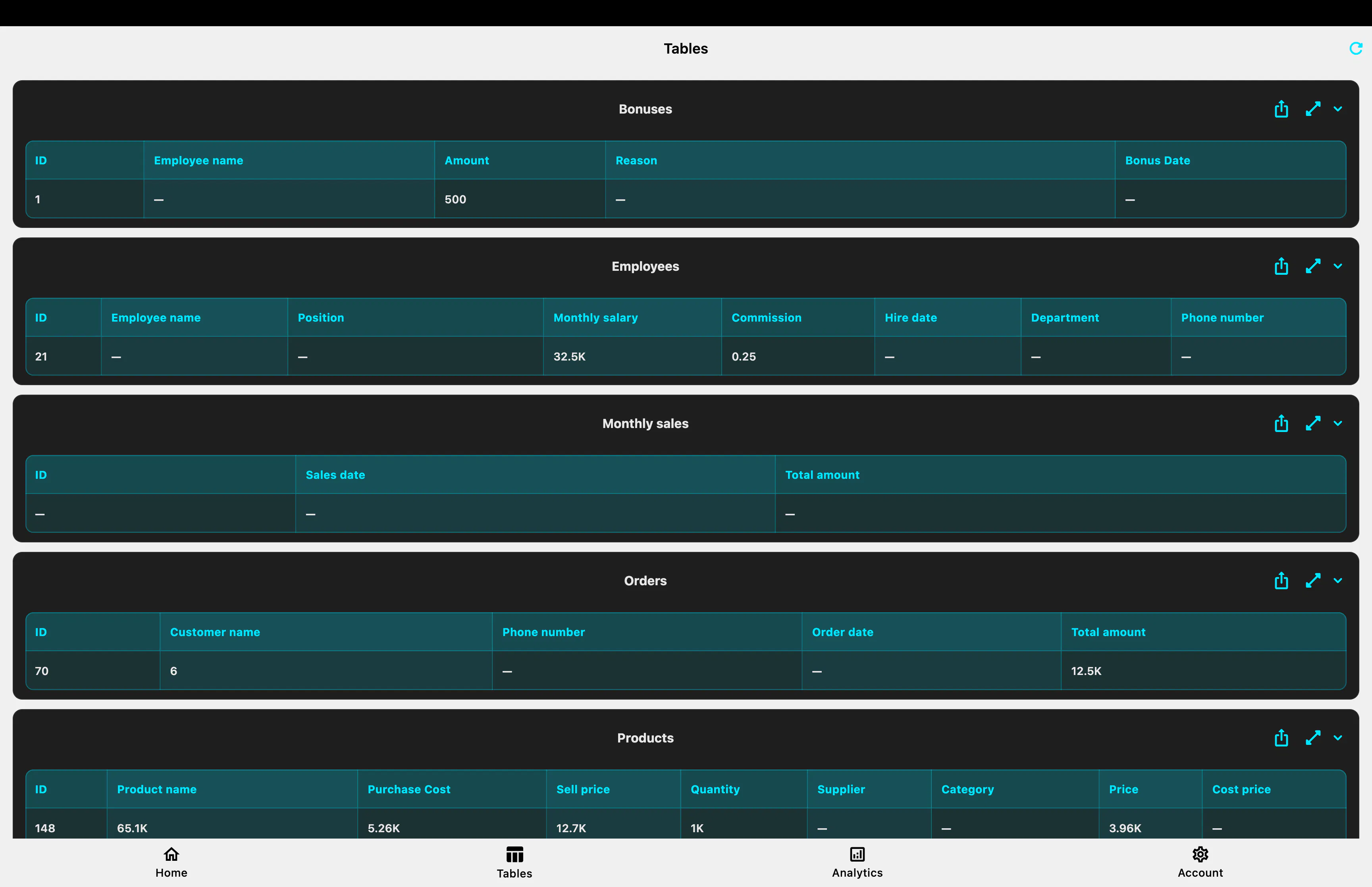Open the Analytics tab
The height and width of the screenshot is (887, 1372).
[x=857, y=862]
